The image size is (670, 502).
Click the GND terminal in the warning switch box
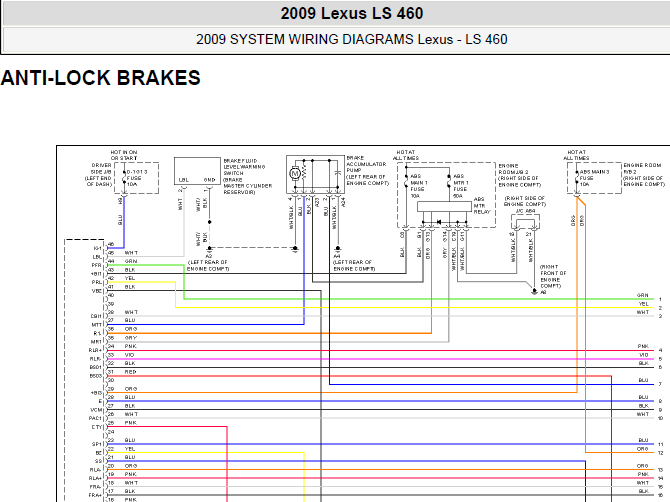pyautogui.click(x=209, y=180)
